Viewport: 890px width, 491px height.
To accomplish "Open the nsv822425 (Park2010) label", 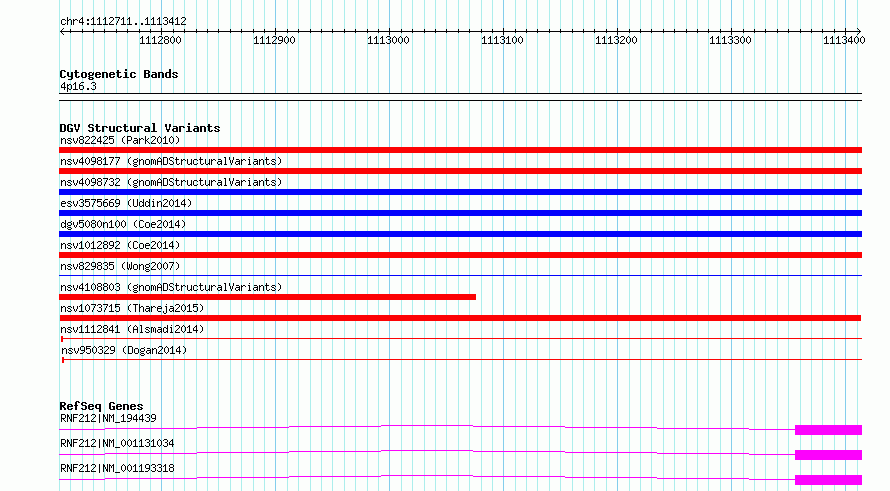I will 120,140.
